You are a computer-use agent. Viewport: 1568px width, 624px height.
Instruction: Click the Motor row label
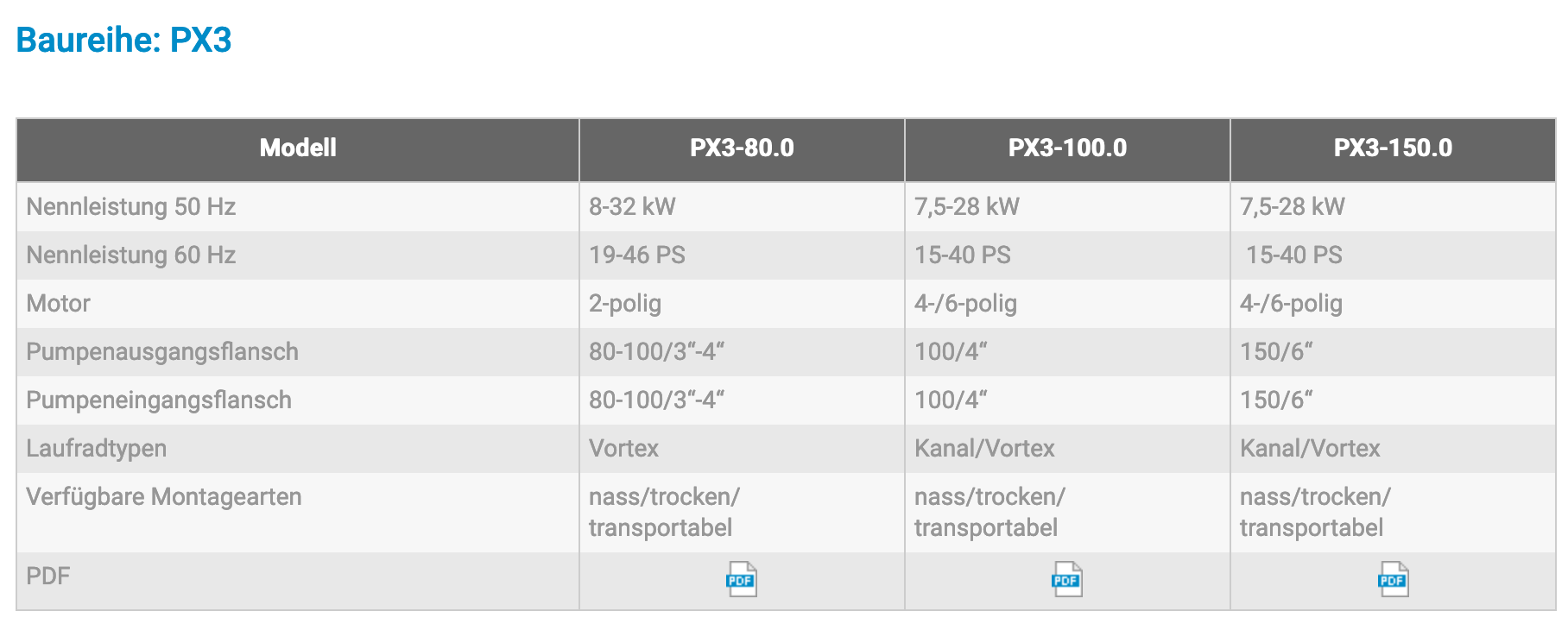coord(58,303)
